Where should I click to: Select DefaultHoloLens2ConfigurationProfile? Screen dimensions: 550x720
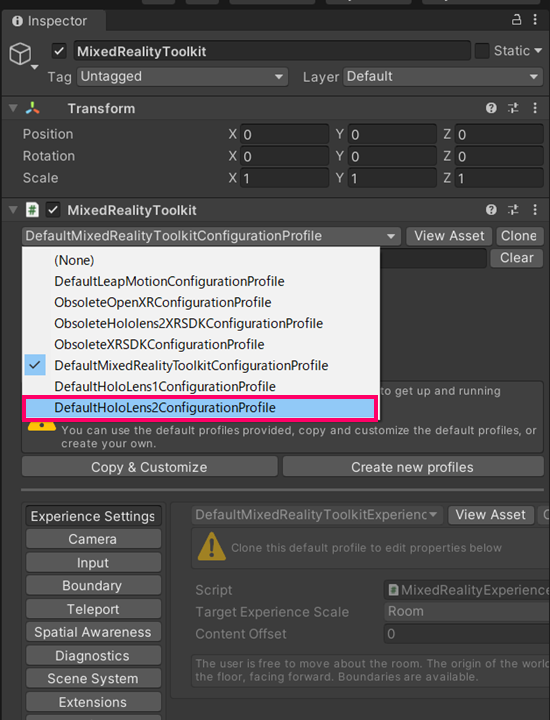coord(200,408)
